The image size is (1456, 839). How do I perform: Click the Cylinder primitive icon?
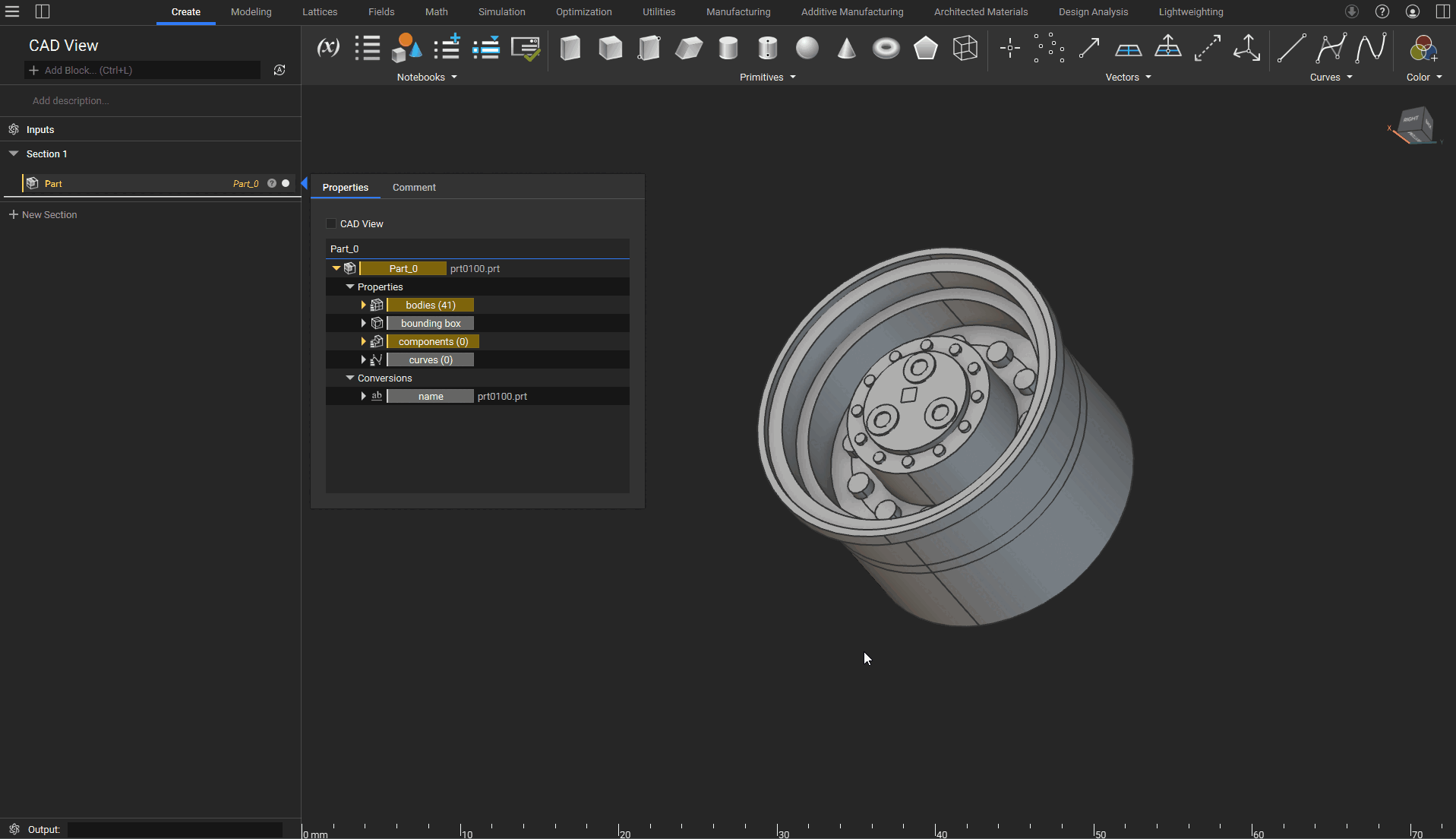click(728, 49)
